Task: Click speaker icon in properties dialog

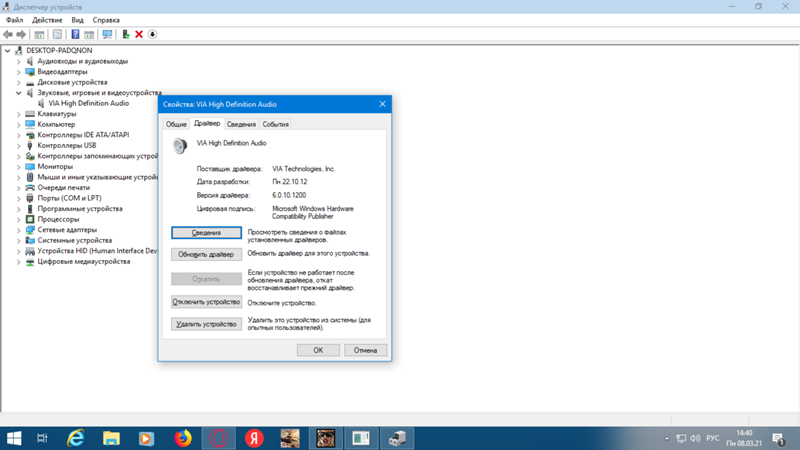Action: tap(180, 146)
